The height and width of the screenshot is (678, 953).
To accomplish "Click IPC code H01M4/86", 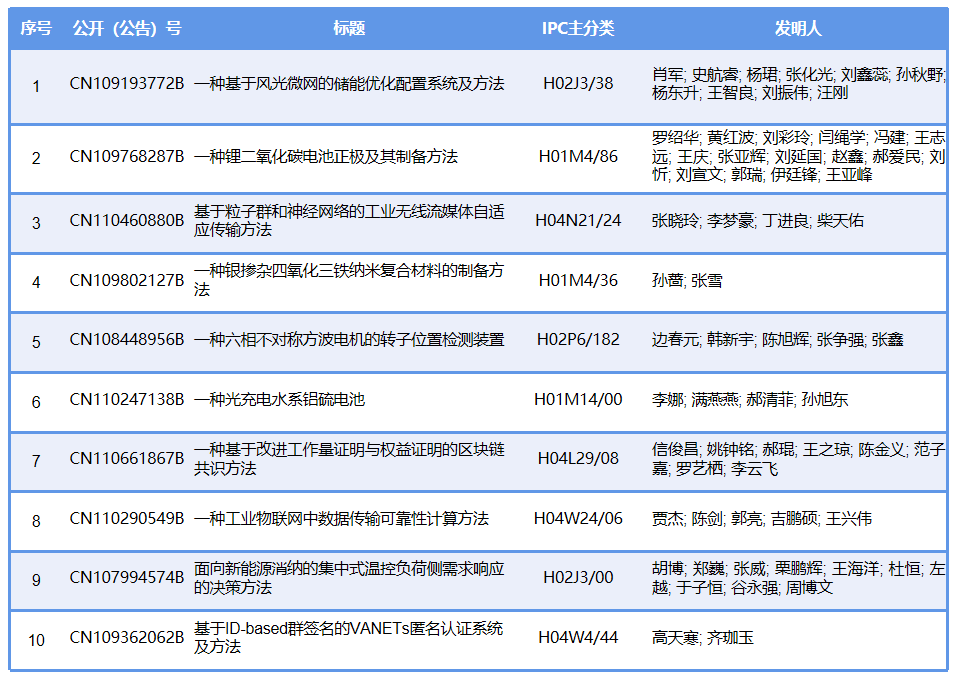I will (578, 156).
